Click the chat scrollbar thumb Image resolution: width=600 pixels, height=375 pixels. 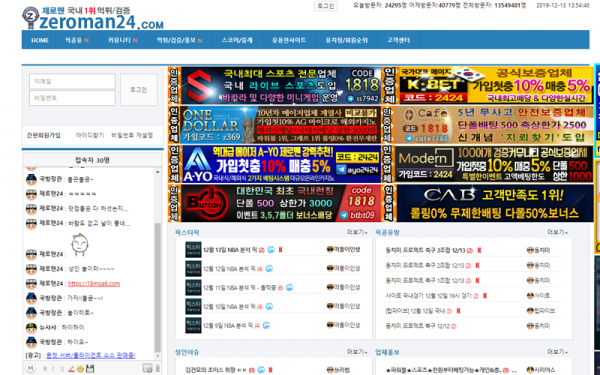[157, 287]
